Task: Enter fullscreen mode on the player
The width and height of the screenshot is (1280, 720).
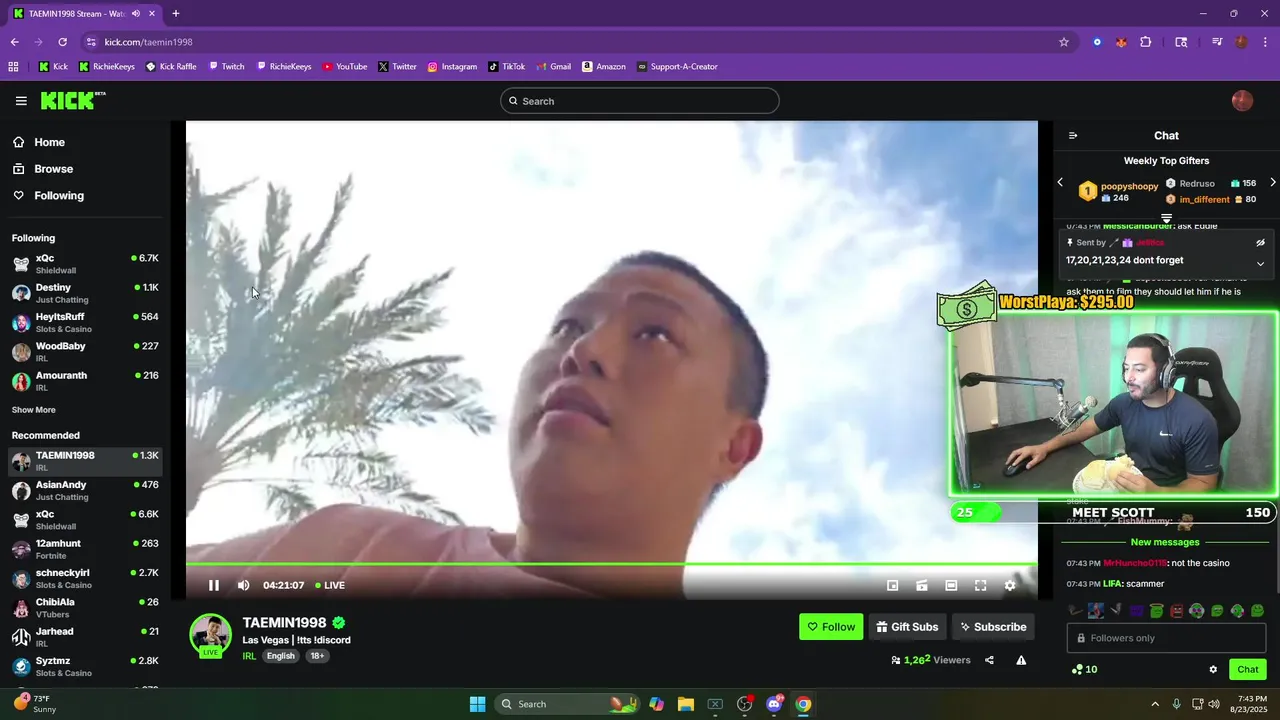Action: click(x=980, y=585)
